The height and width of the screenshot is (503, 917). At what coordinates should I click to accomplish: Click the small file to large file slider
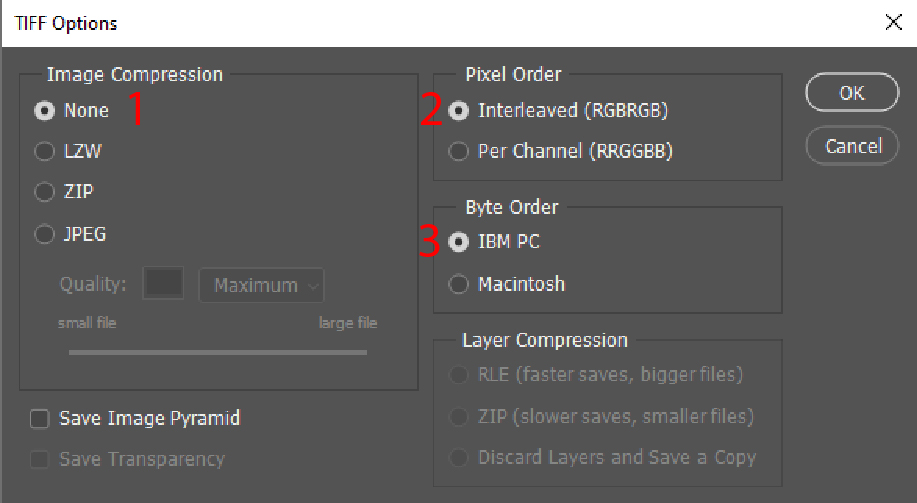(x=217, y=352)
